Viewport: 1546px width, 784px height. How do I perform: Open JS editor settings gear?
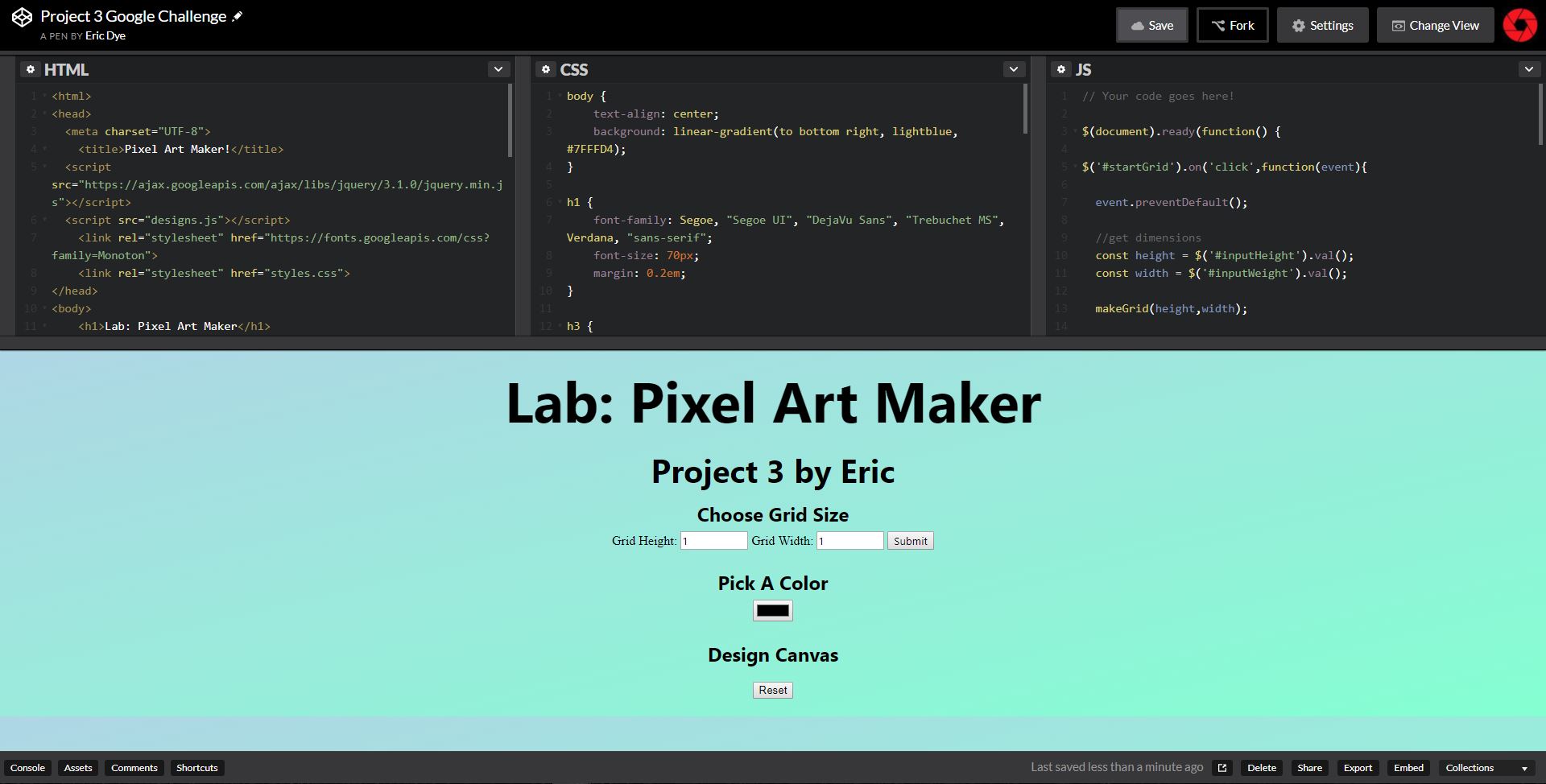[1060, 70]
